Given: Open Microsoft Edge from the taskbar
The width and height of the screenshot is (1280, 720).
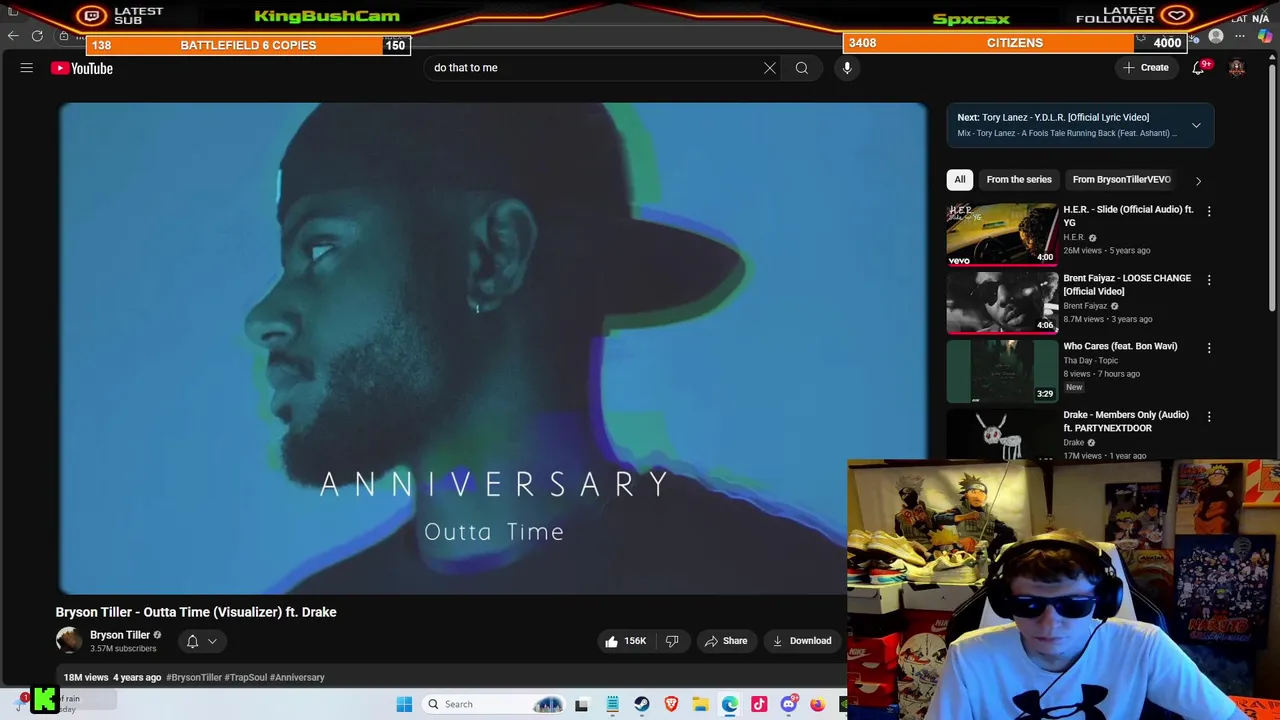Looking at the screenshot, I should tap(730, 704).
